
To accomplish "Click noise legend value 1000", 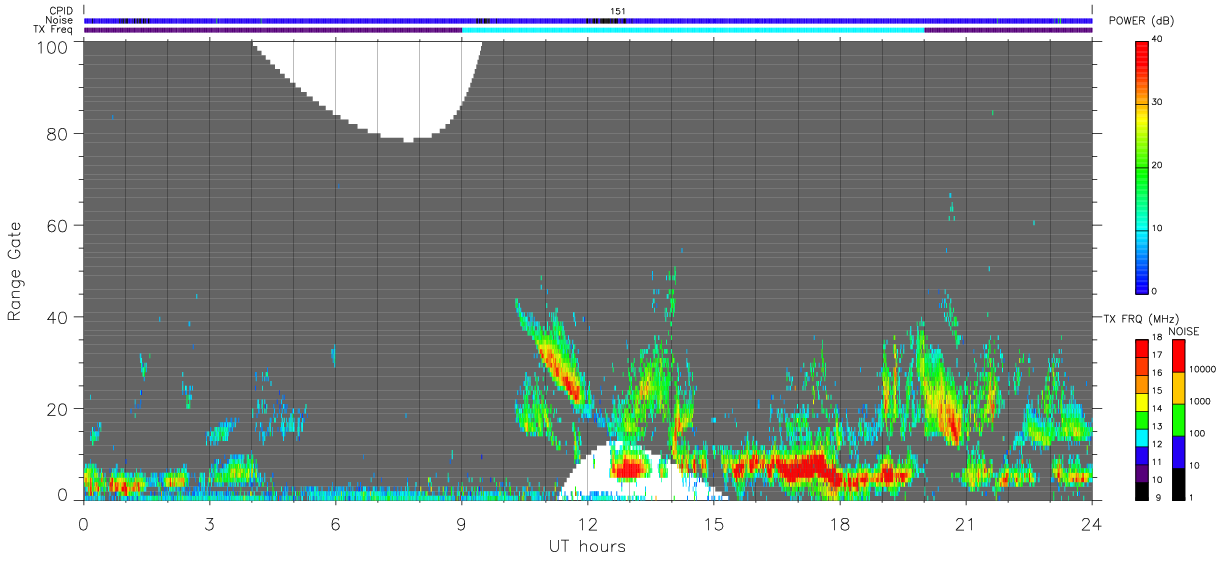I will point(1202,402).
